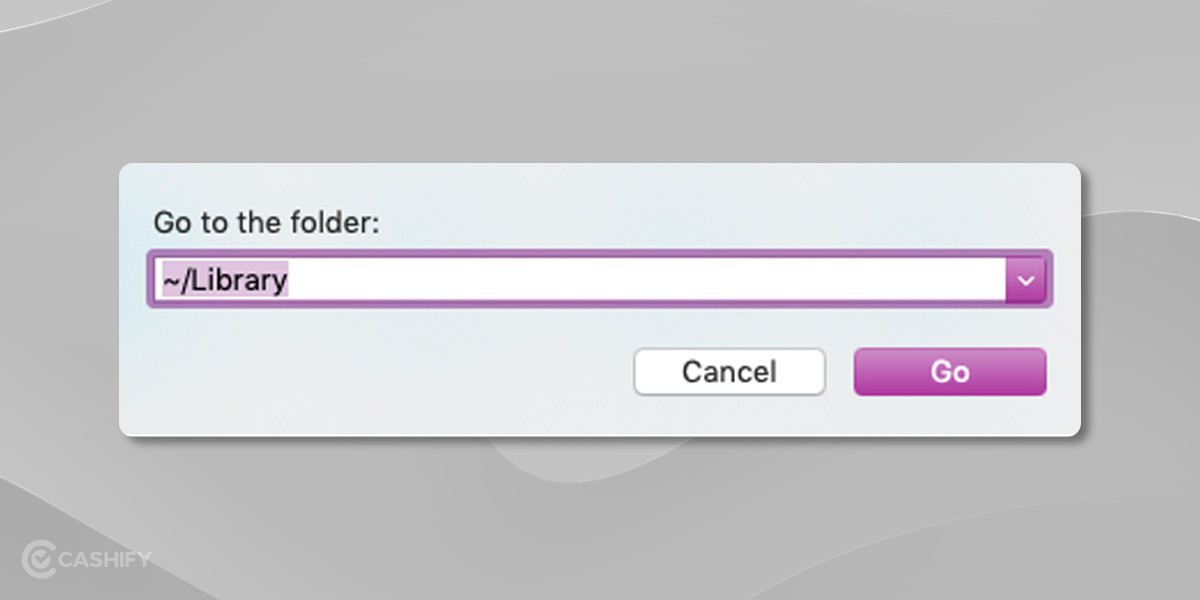
Task: Confirm navigation with the Go button
Action: coord(949,371)
